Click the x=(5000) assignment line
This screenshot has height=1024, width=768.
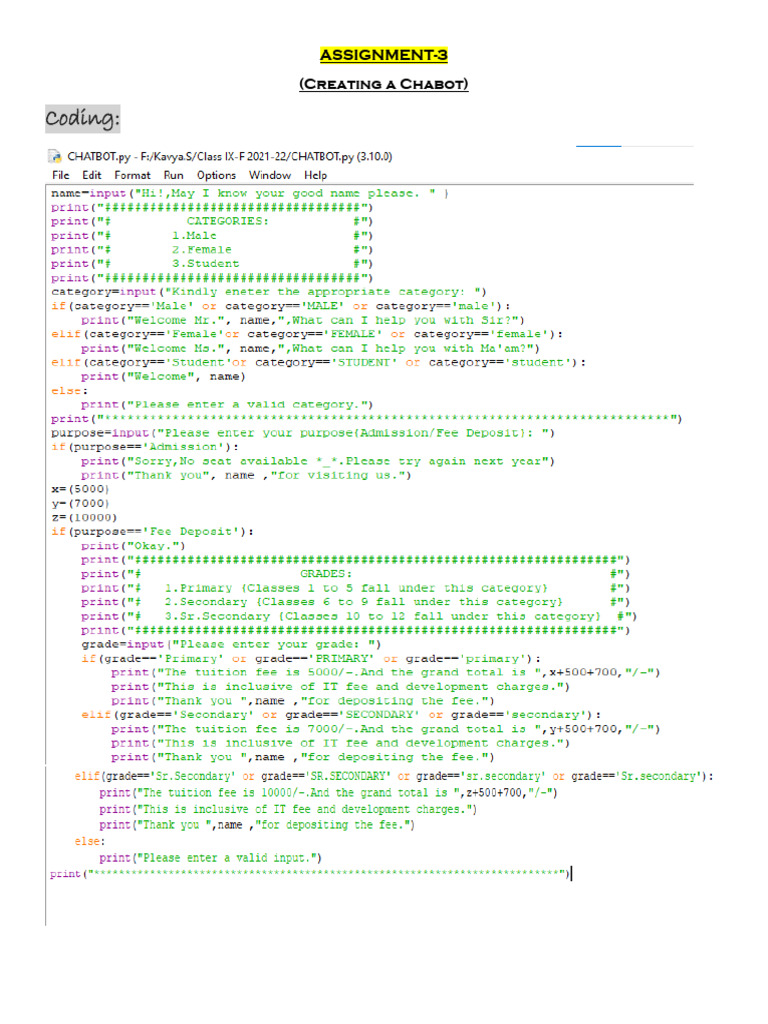[80, 489]
